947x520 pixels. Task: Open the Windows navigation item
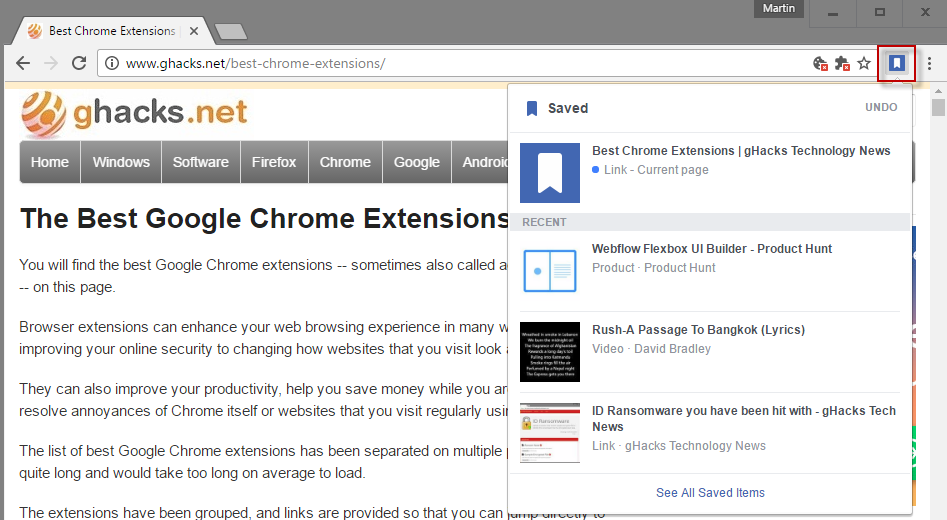[121, 162]
